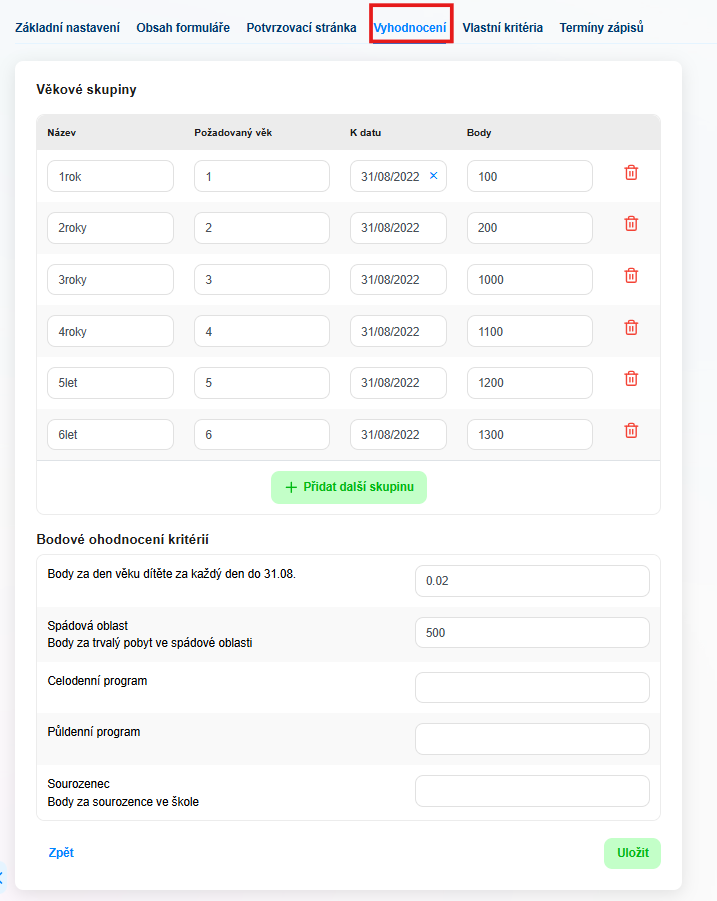Open the Základní nastavení tab

pyautogui.click(x=68, y=28)
